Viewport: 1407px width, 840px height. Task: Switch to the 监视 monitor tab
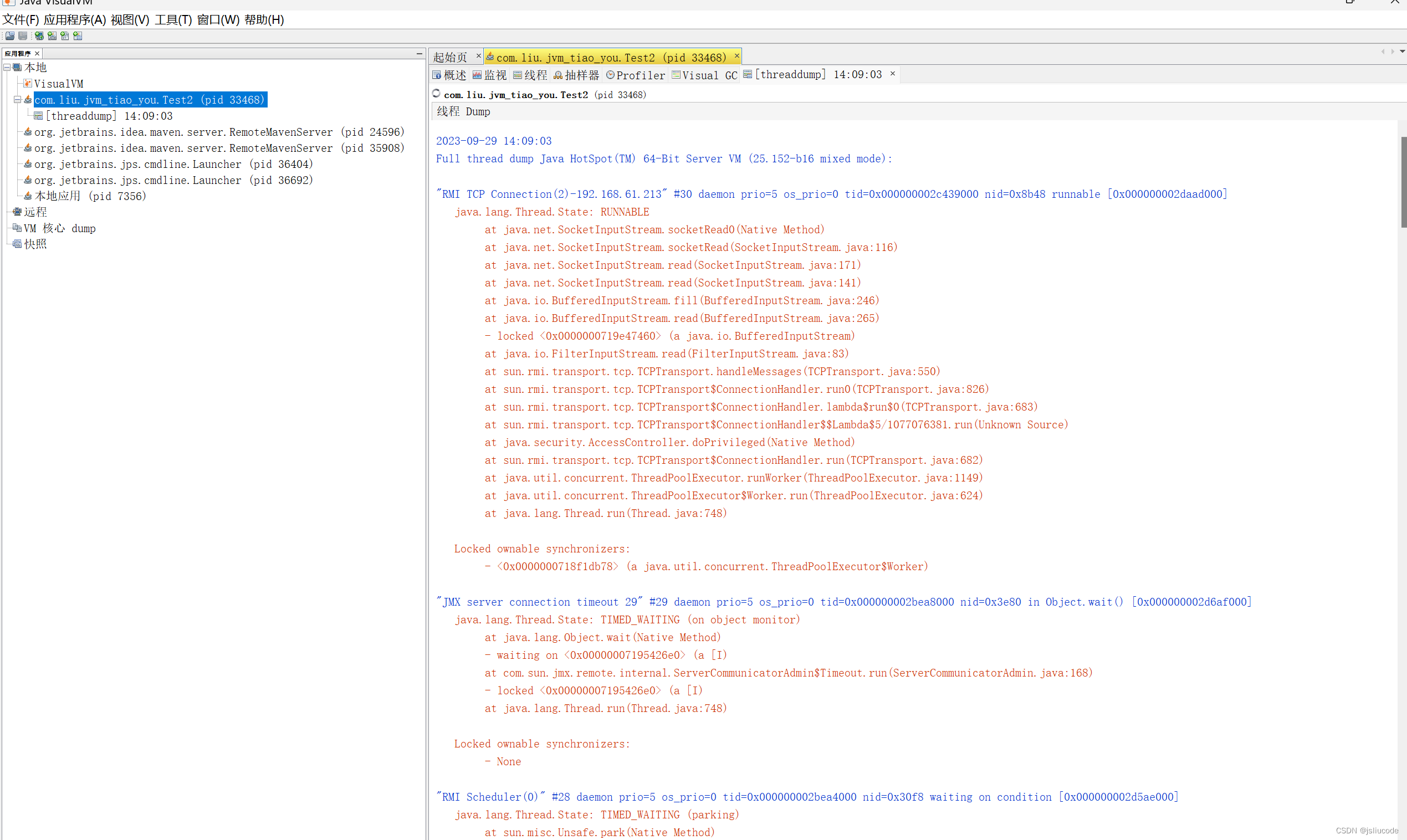click(490, 75)
